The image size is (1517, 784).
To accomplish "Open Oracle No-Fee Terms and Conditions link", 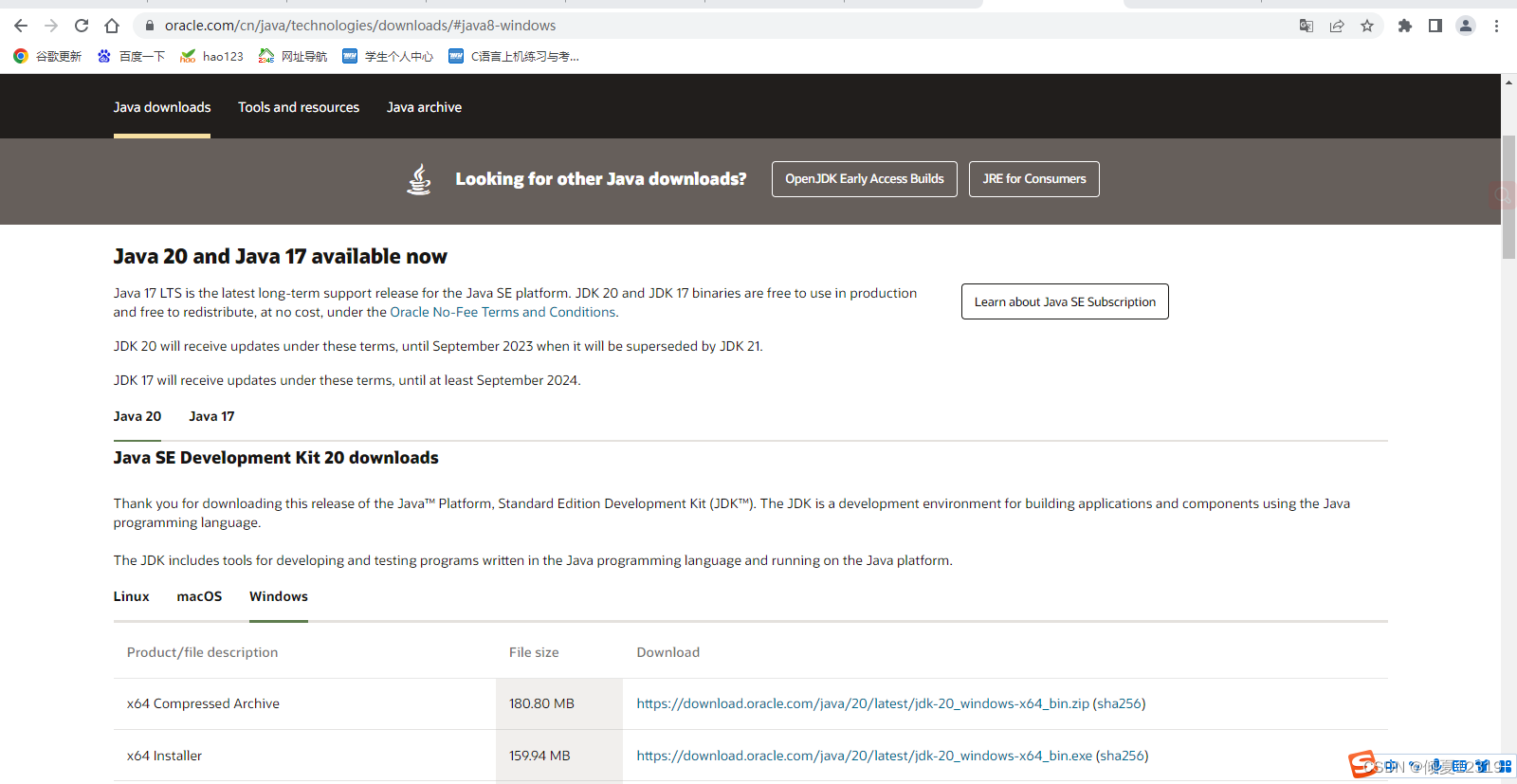I will 503,312.
